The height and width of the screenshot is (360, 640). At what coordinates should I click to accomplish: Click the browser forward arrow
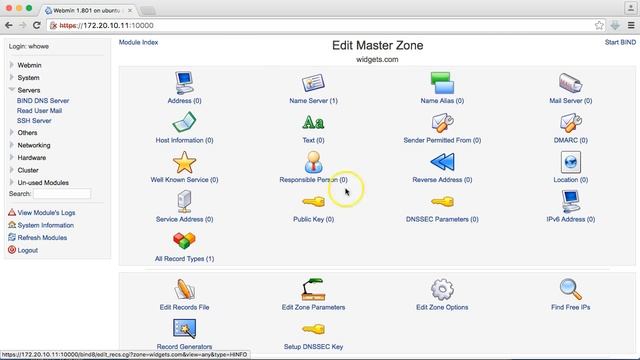[22, 25]
